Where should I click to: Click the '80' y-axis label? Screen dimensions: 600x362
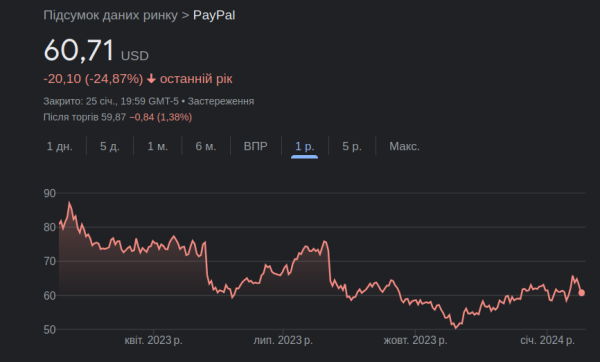(x=50, y=227)
